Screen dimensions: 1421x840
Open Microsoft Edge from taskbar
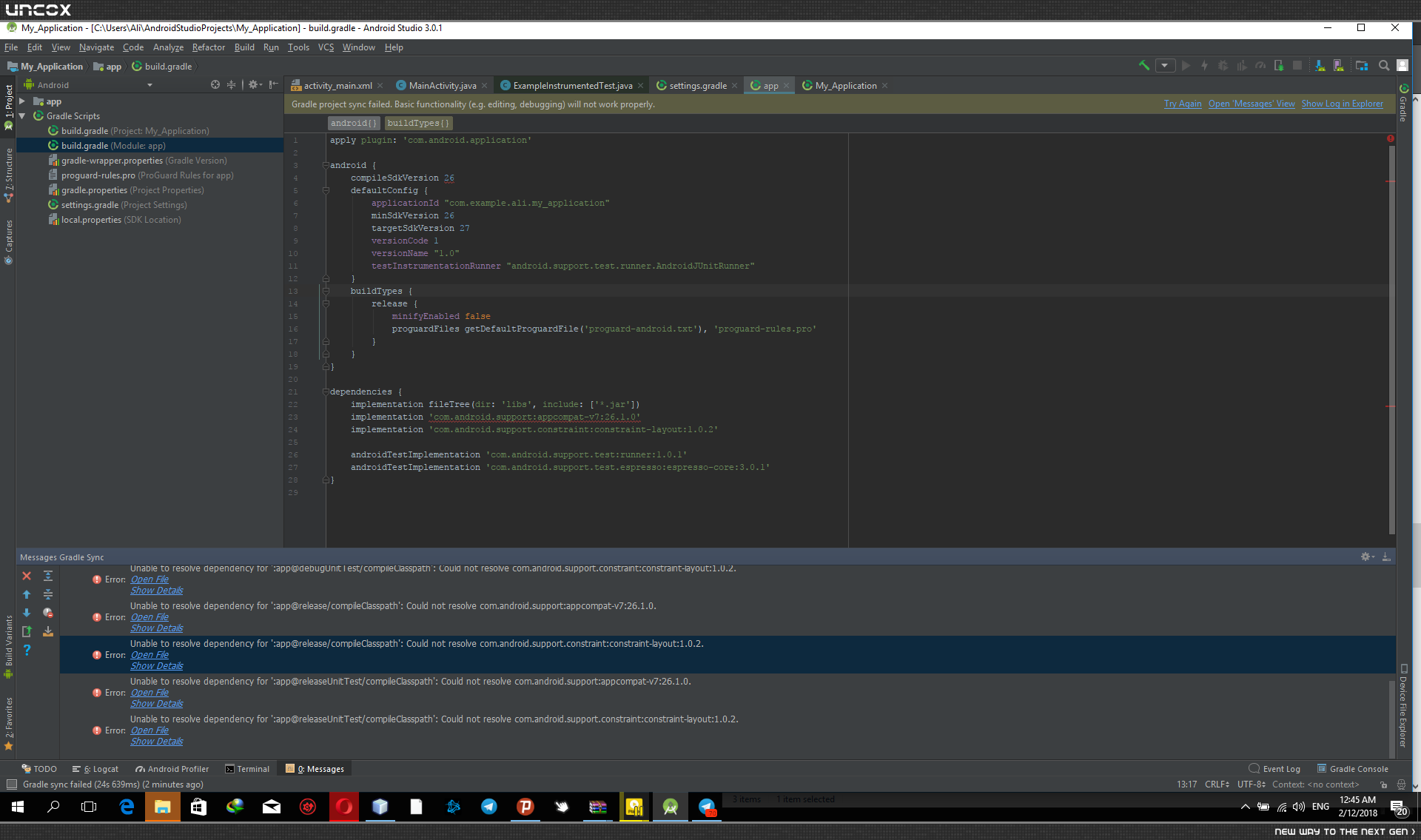click(127, 807)
